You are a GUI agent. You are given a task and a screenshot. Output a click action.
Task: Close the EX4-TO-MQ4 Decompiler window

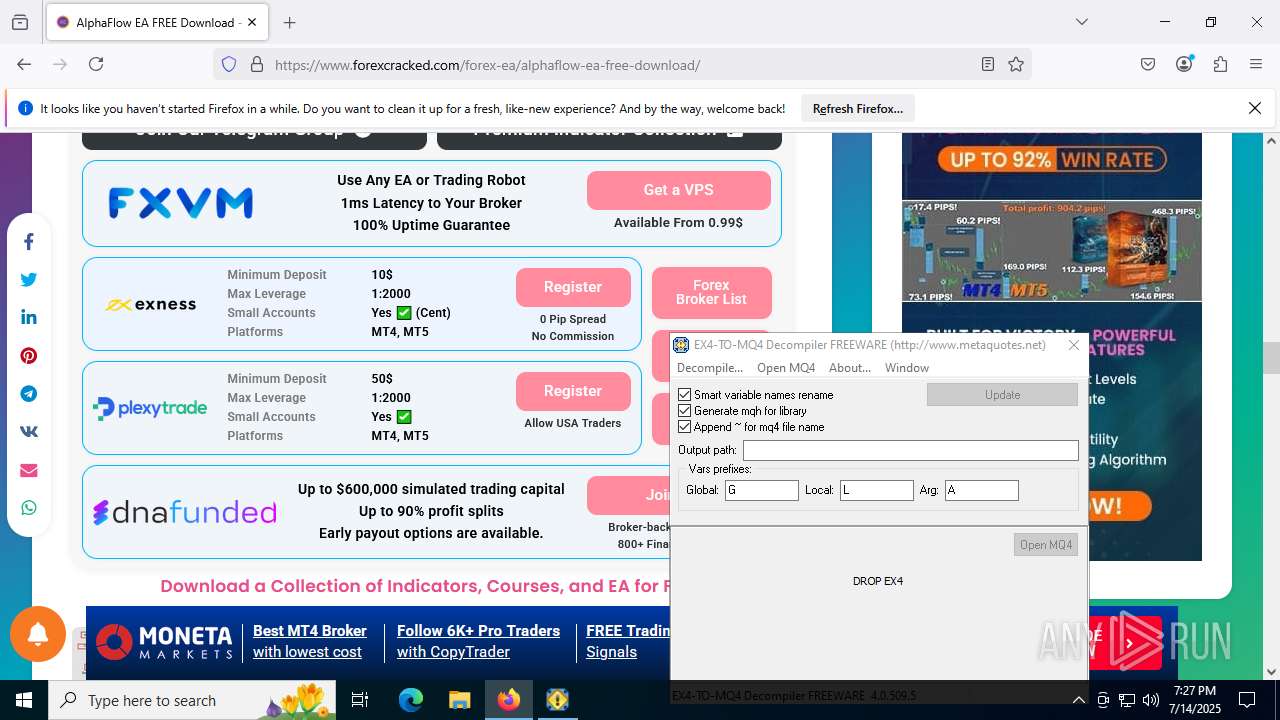coord(1074,345)
